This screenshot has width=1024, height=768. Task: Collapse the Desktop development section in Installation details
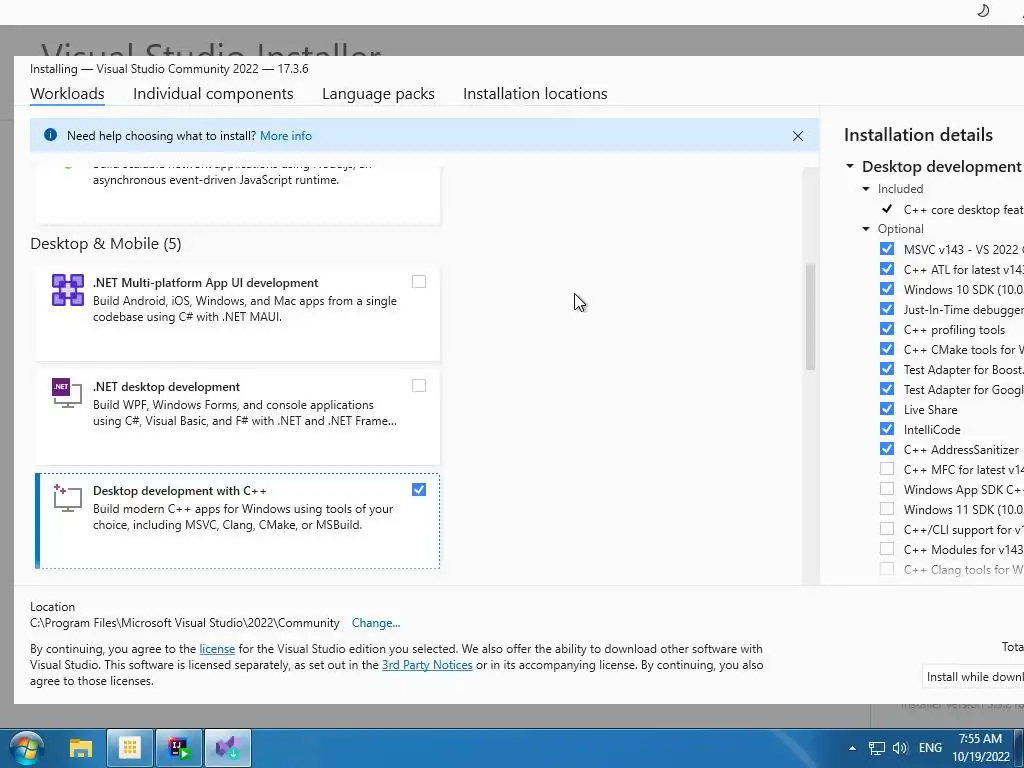tap(850, 167)
